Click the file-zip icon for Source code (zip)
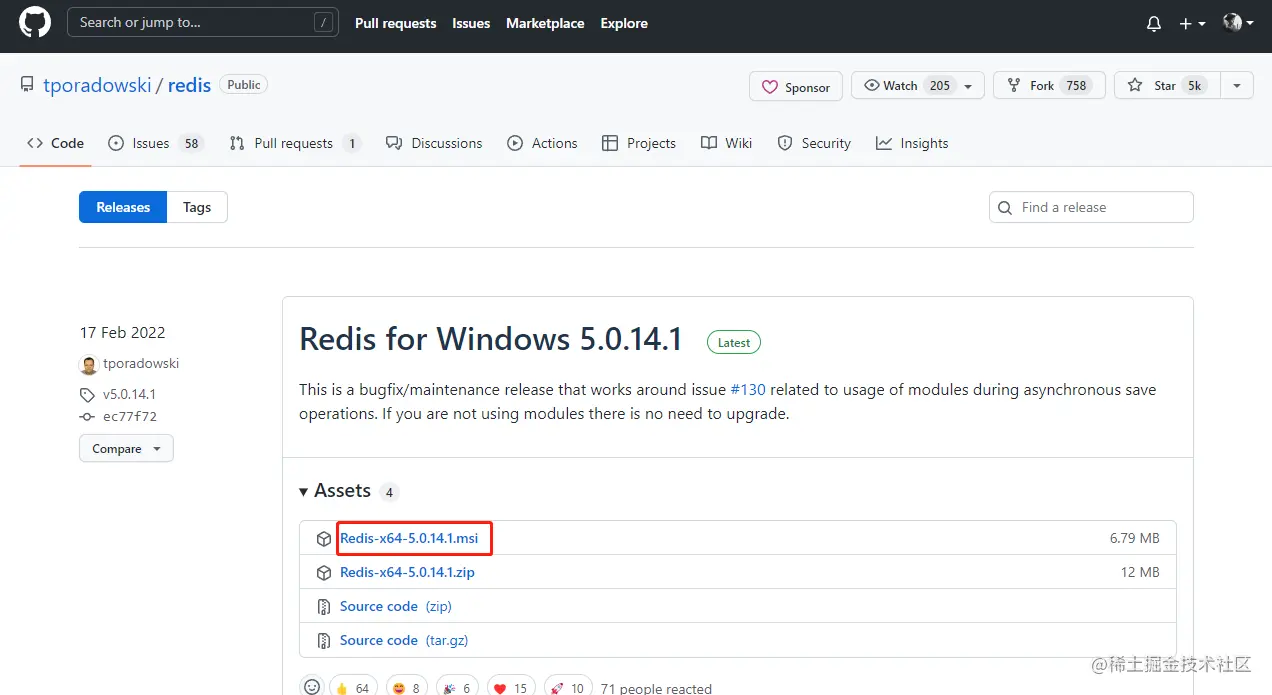This screenshot has width=1272, height=695. pos(324,607)
